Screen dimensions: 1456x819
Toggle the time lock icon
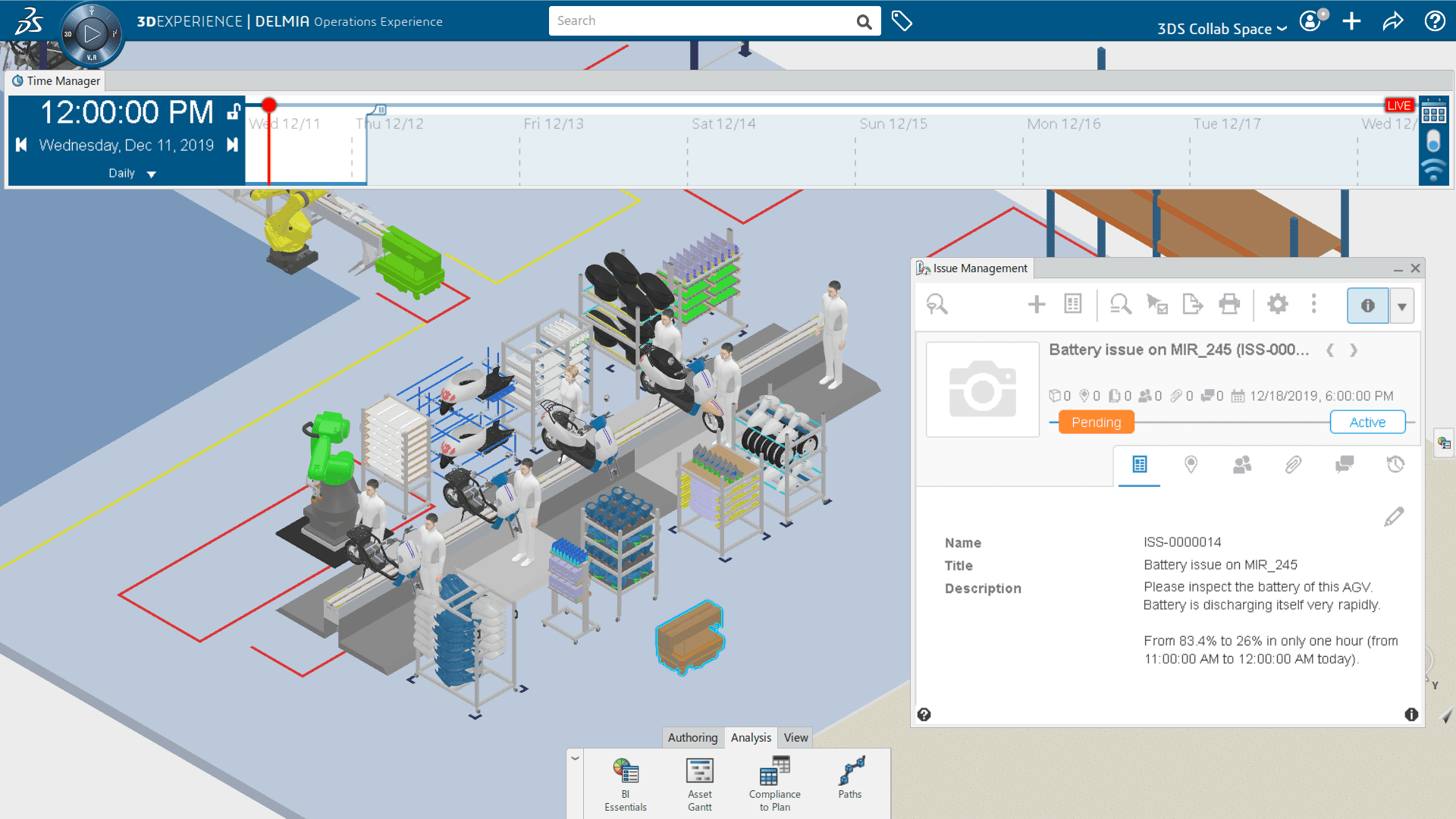tap(234, 112)
